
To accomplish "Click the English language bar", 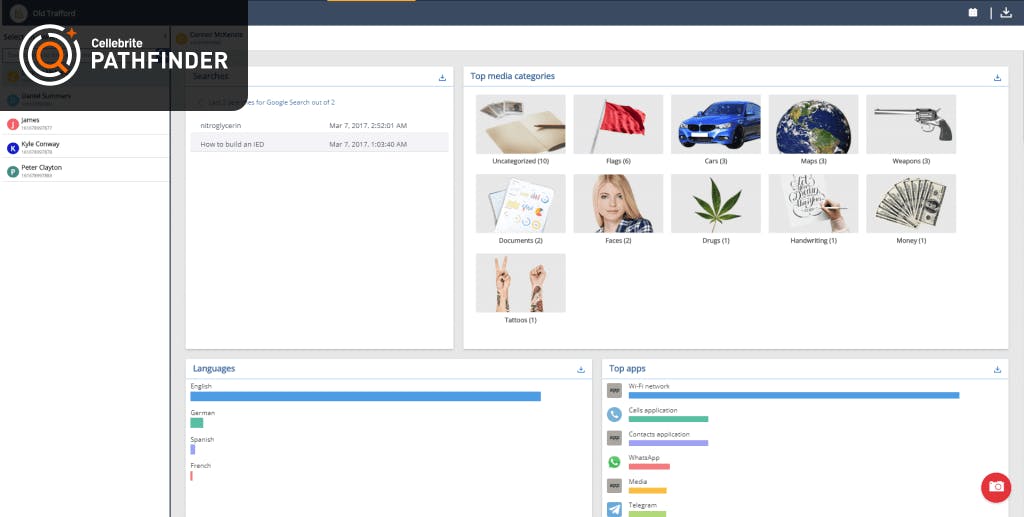I will [x=365, y=396].
